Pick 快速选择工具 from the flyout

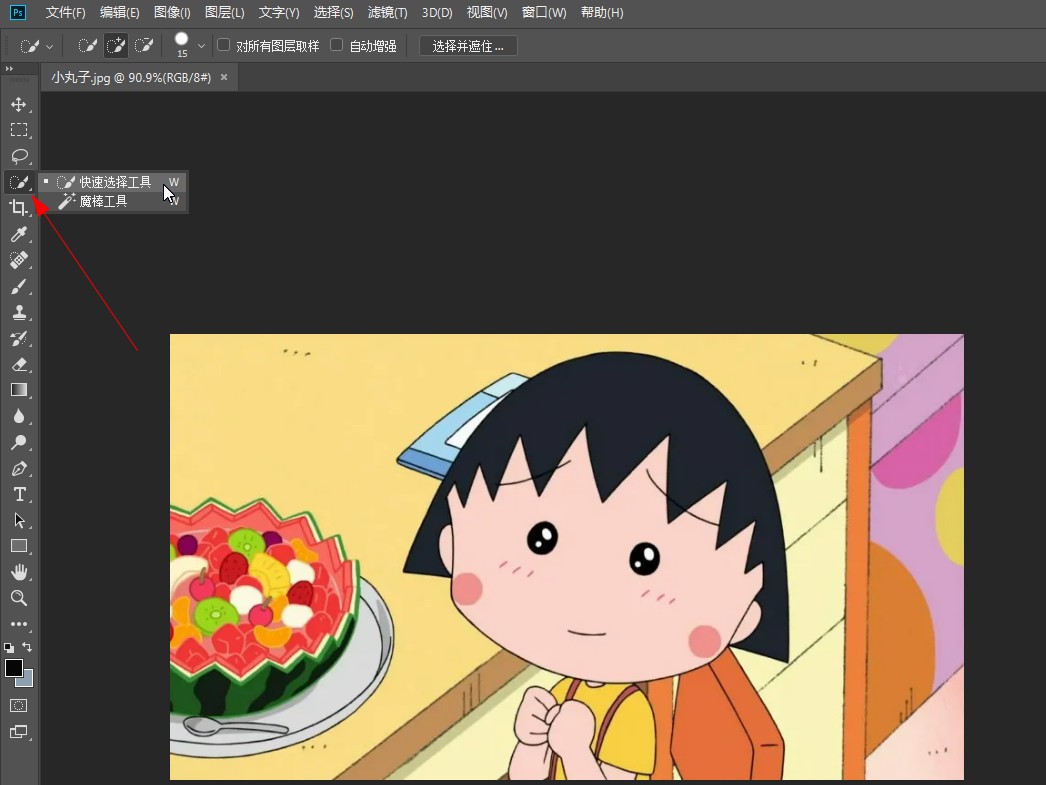pos(112,182)
